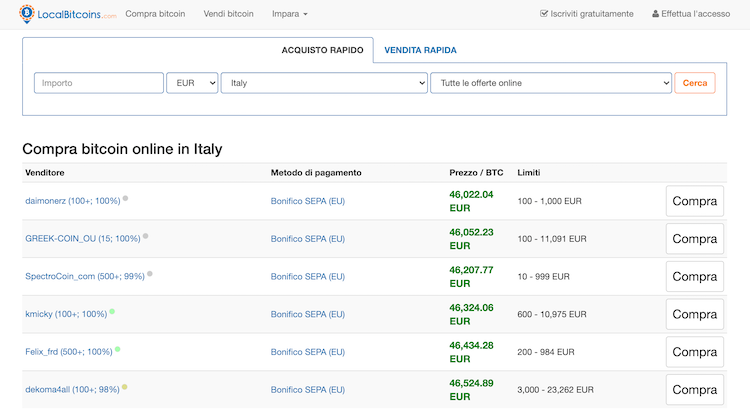The image size is (750, 415).
Task: Open seller profile SpectroCoin_com
Action: 85,277
